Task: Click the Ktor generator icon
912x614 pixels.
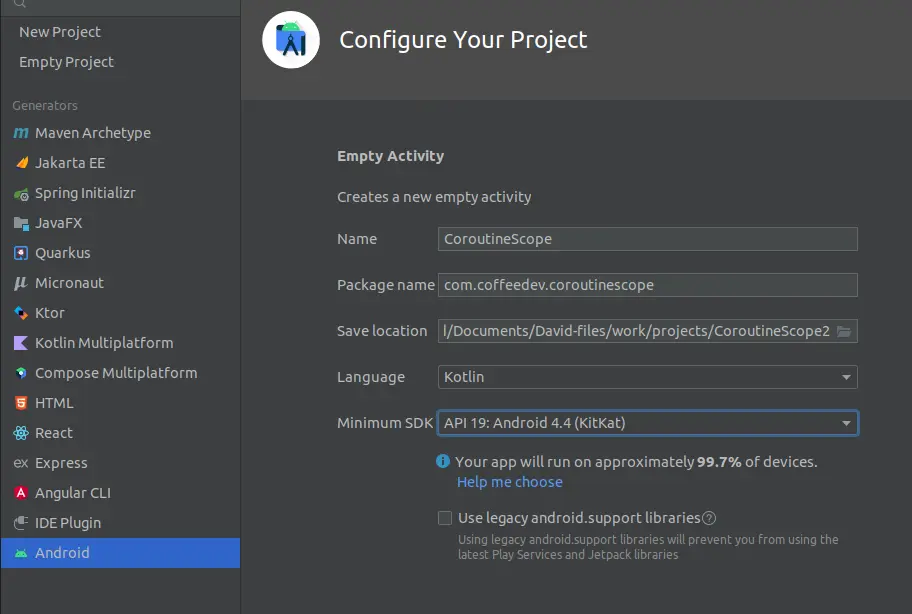Action: click(21, 313)
